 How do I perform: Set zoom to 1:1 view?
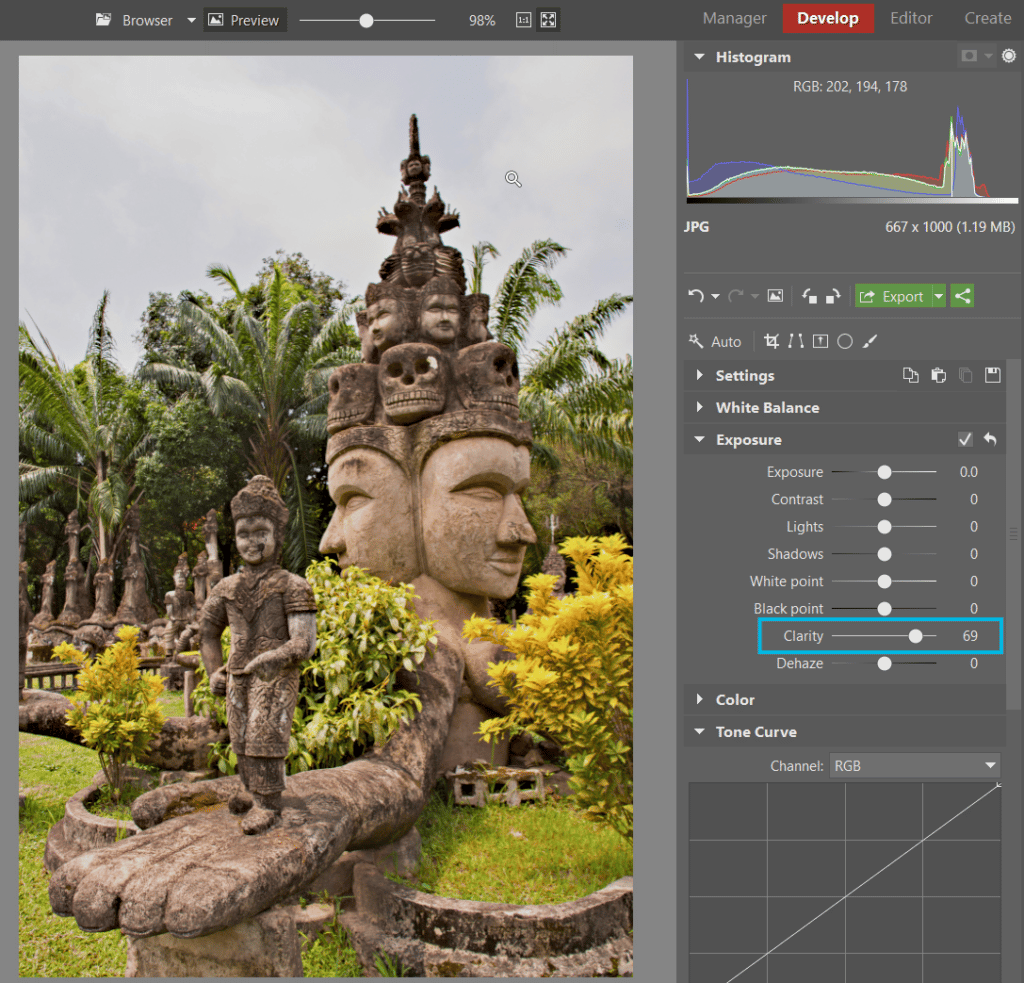click(x=524, y=20)
